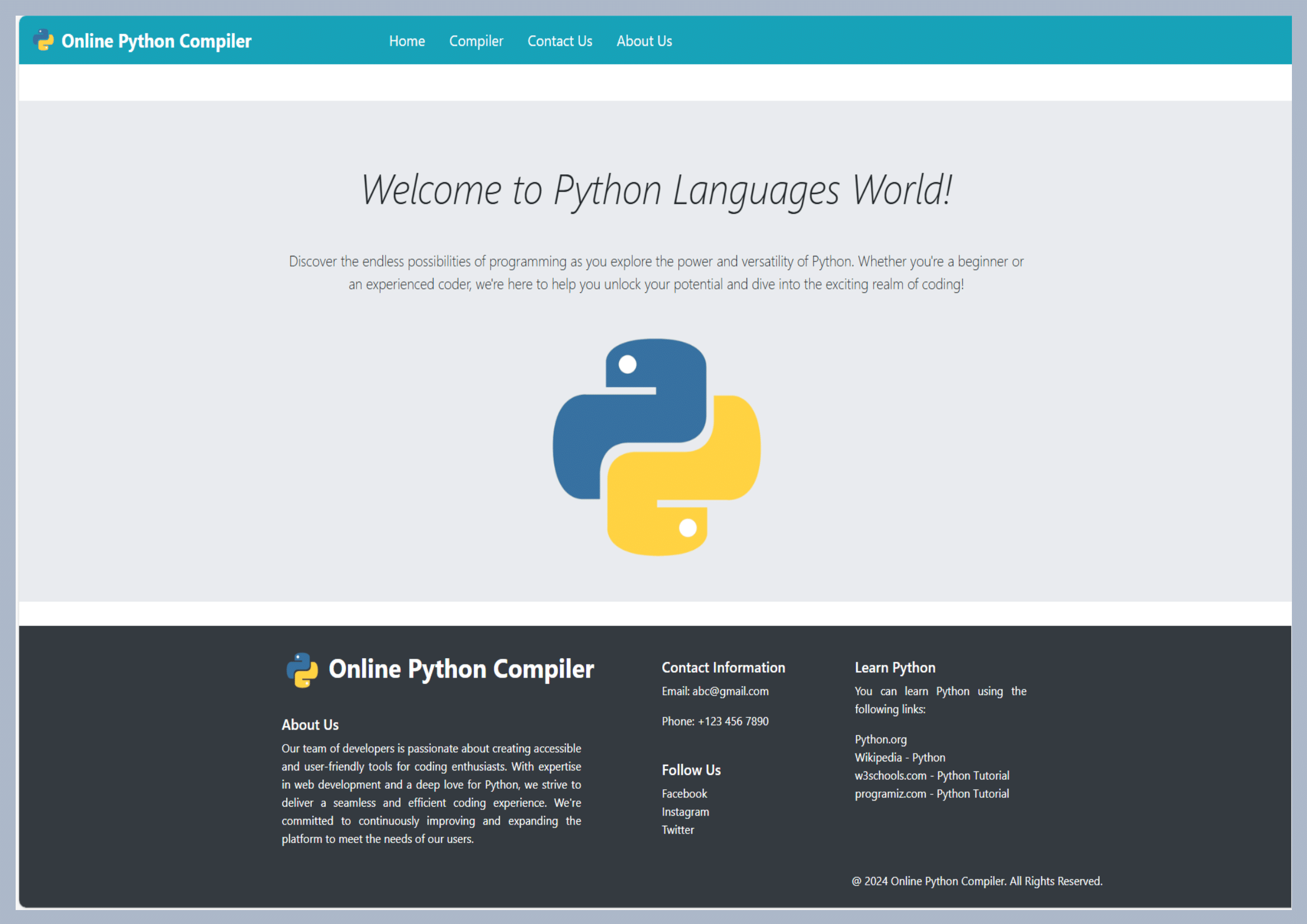The height and width of the screenshot is (924, 1307).
Task: Click the navbar Online Python Compiler title
Action: click(x=156, y=41)
